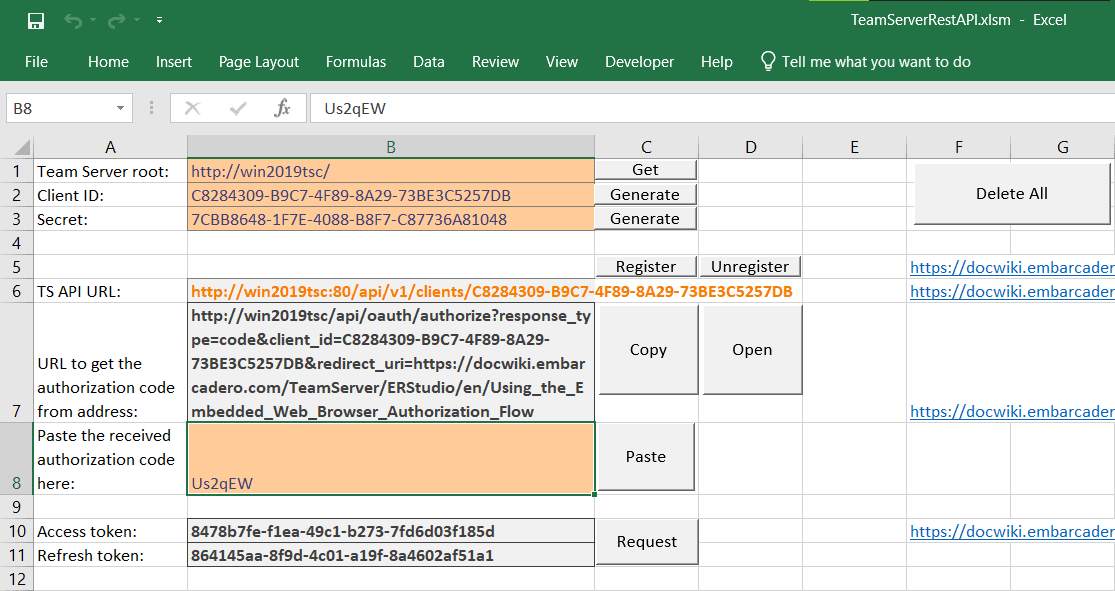The height and width of the screenshot is (591, 1115).
Task: Click the Undo arrow icon
Action: tap(73, 21)
